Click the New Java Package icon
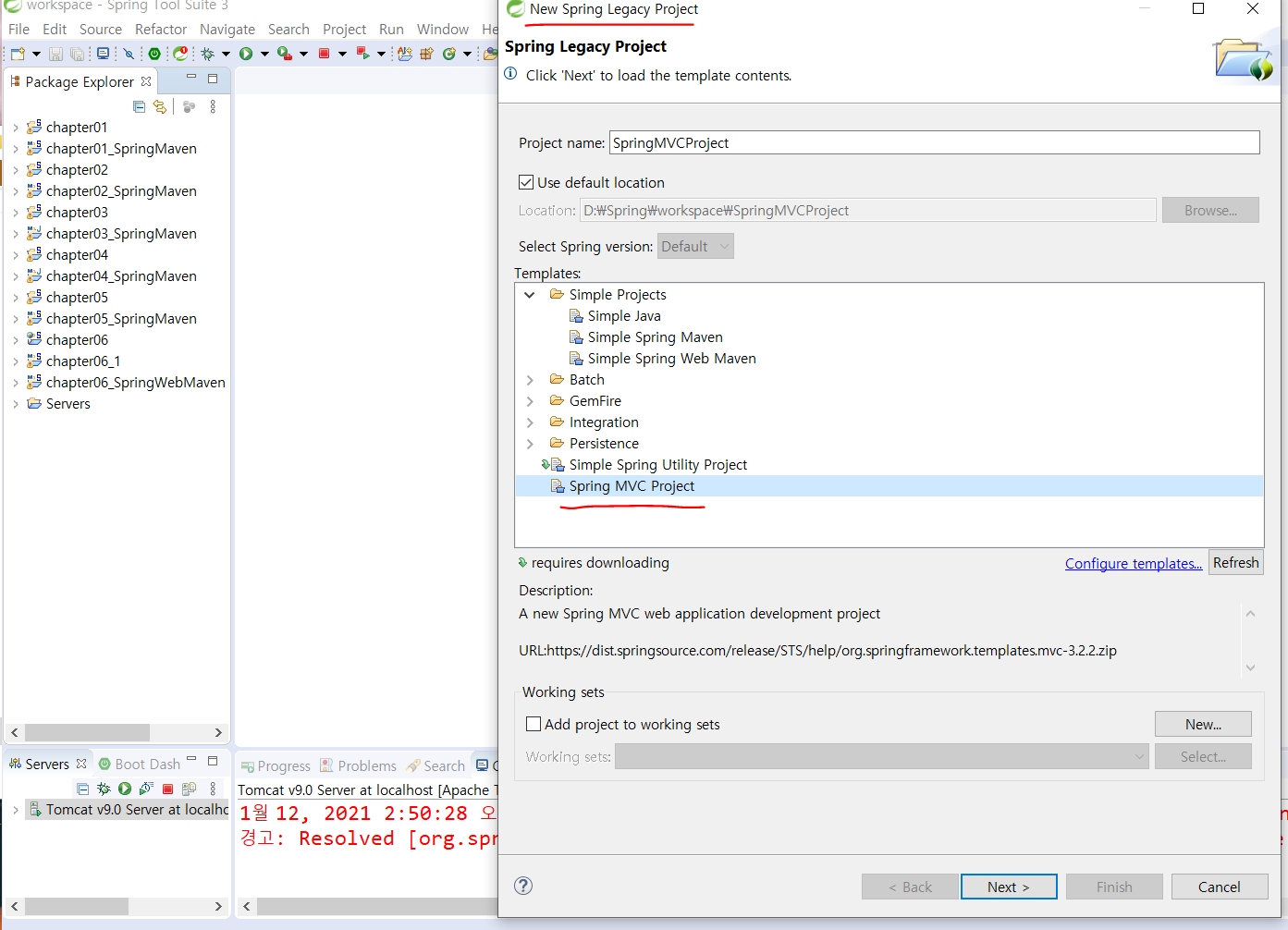The image size is (1288, 930). click(426, 54)
